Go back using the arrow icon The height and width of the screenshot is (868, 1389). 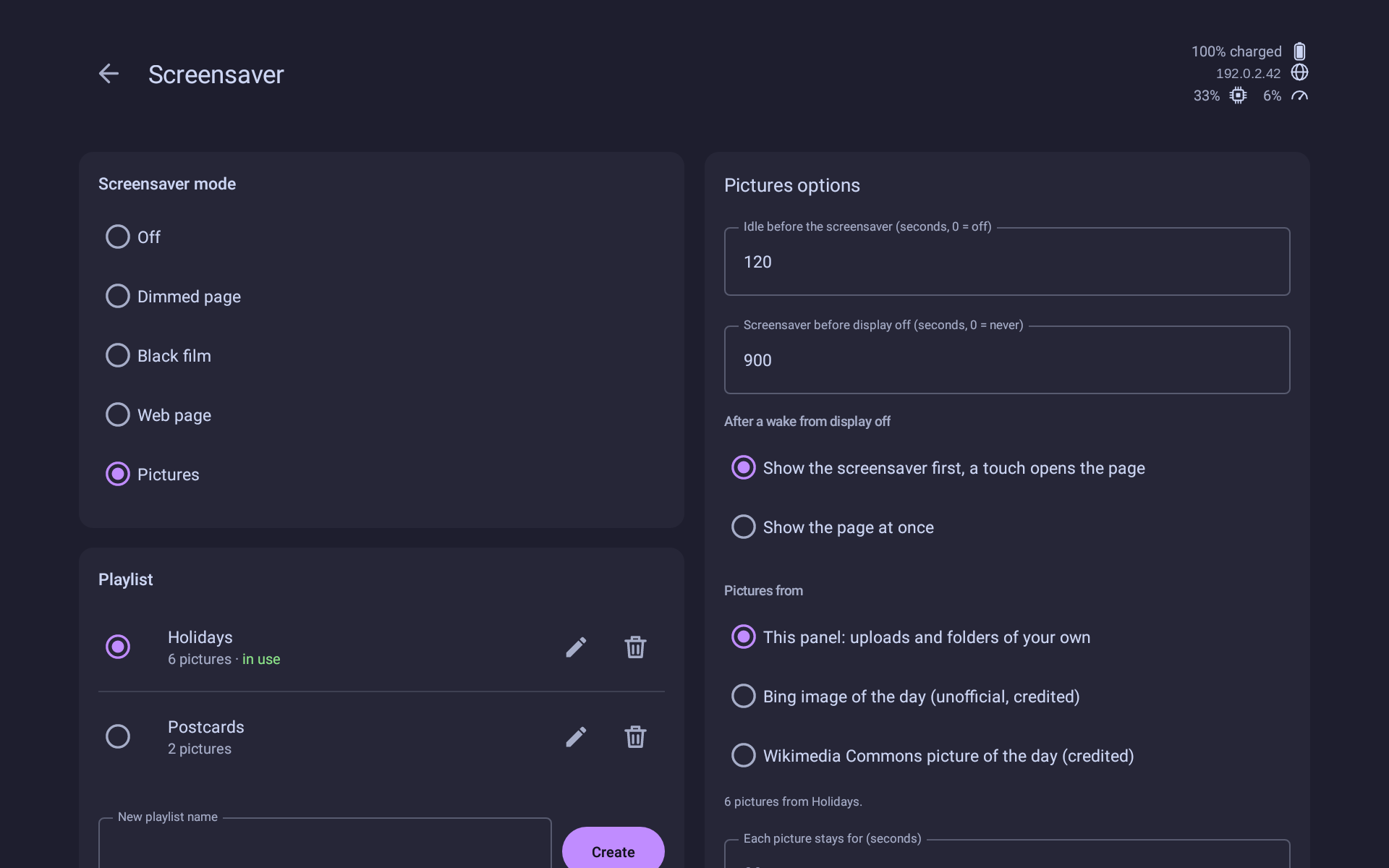[109, 74]
